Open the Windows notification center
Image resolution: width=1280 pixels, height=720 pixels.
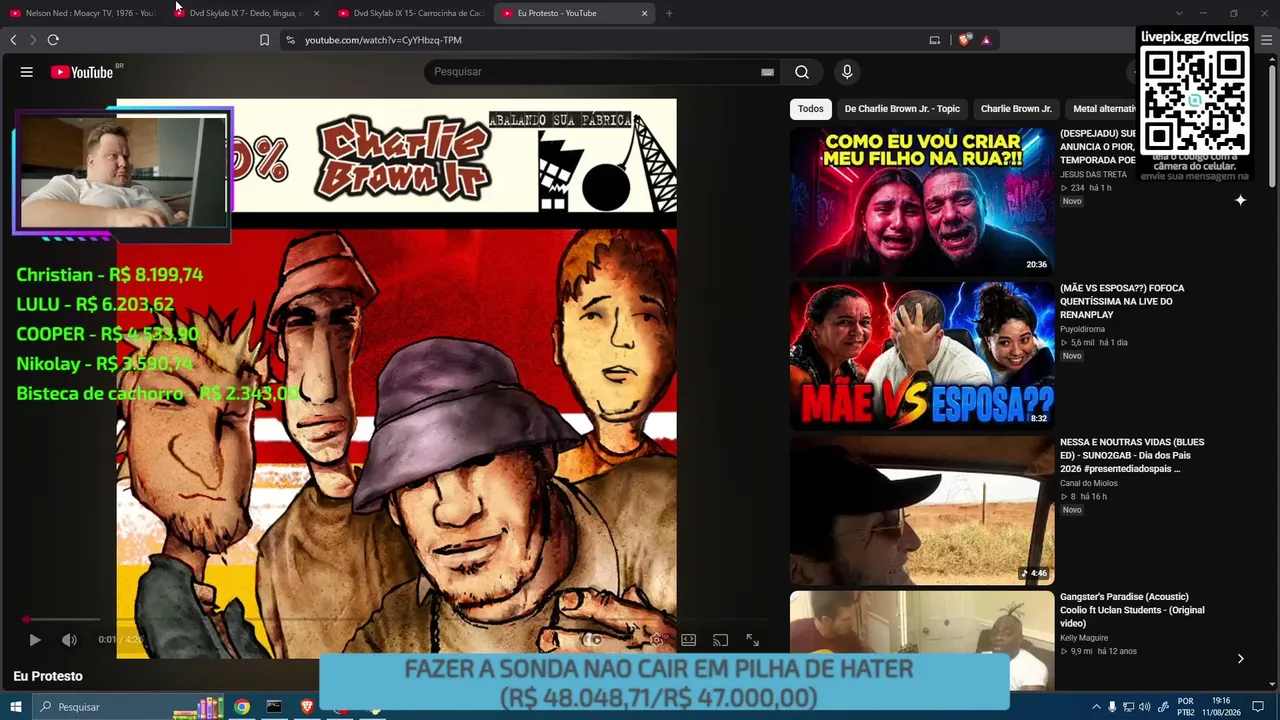1258,707
